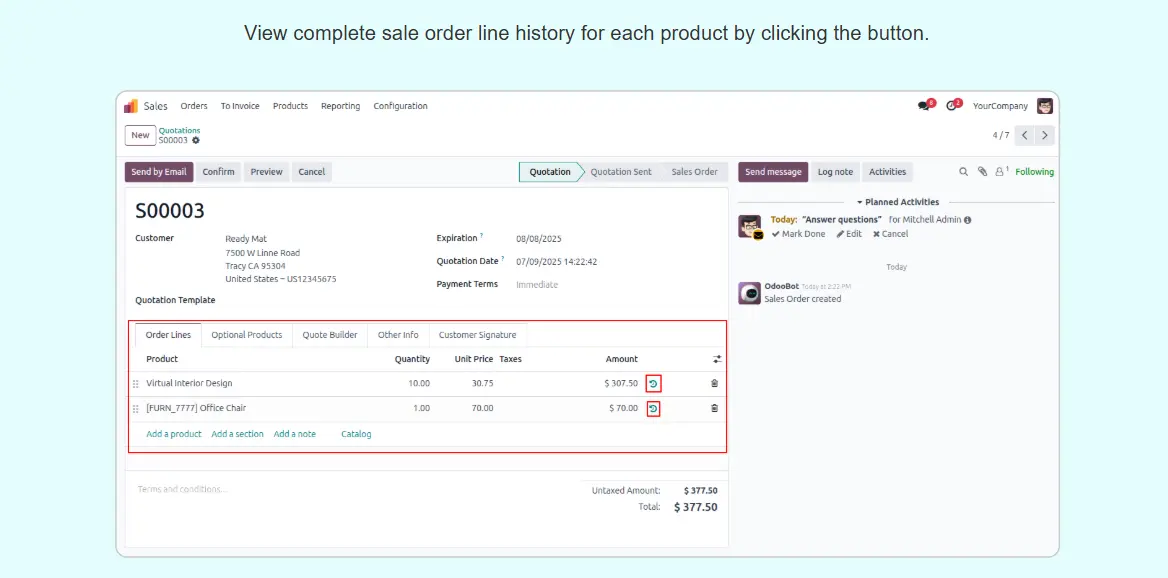Mark Done the Answer questions activity
This screenshot has width=1168, height=578.
[799, 234]
